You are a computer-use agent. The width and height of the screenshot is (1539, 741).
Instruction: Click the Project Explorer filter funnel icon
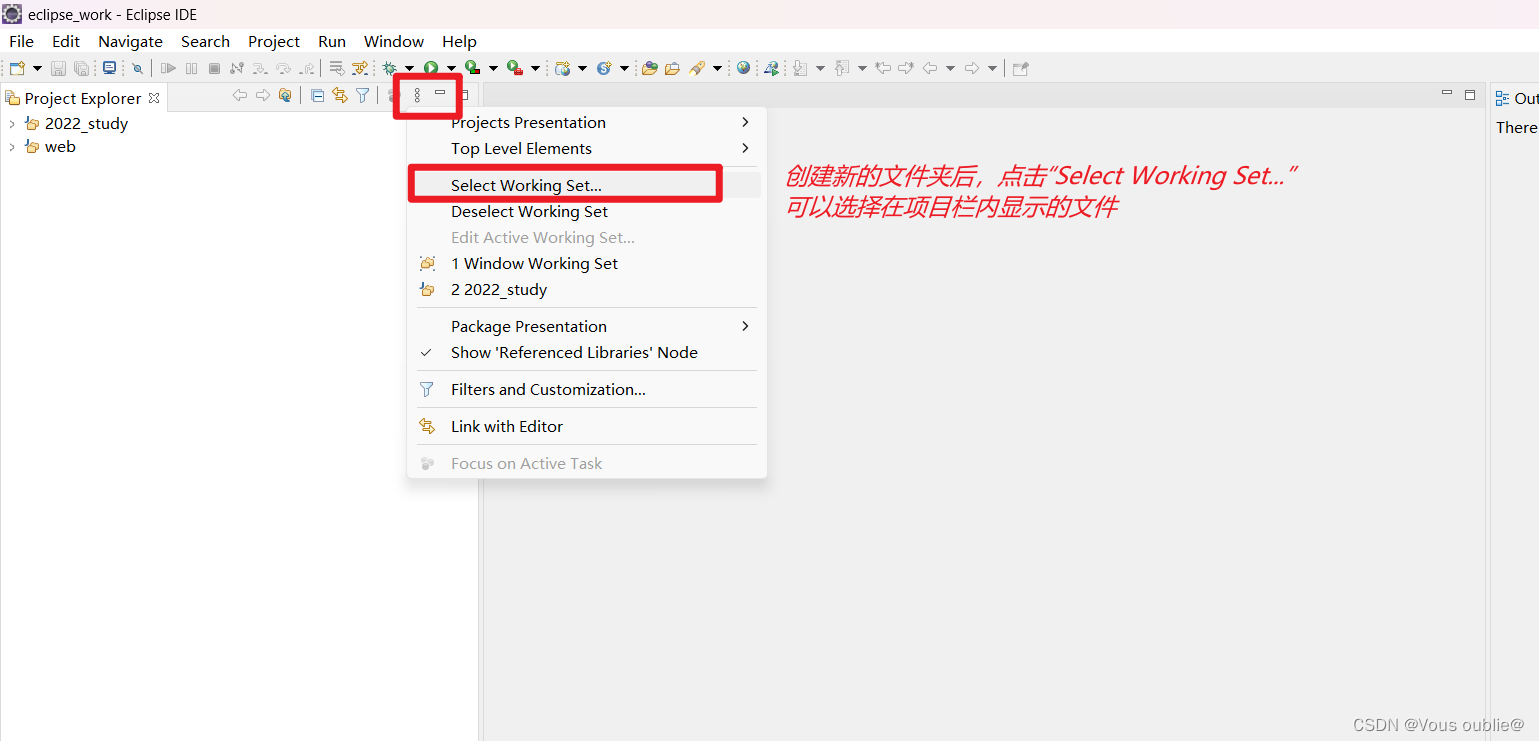(363, 96)
